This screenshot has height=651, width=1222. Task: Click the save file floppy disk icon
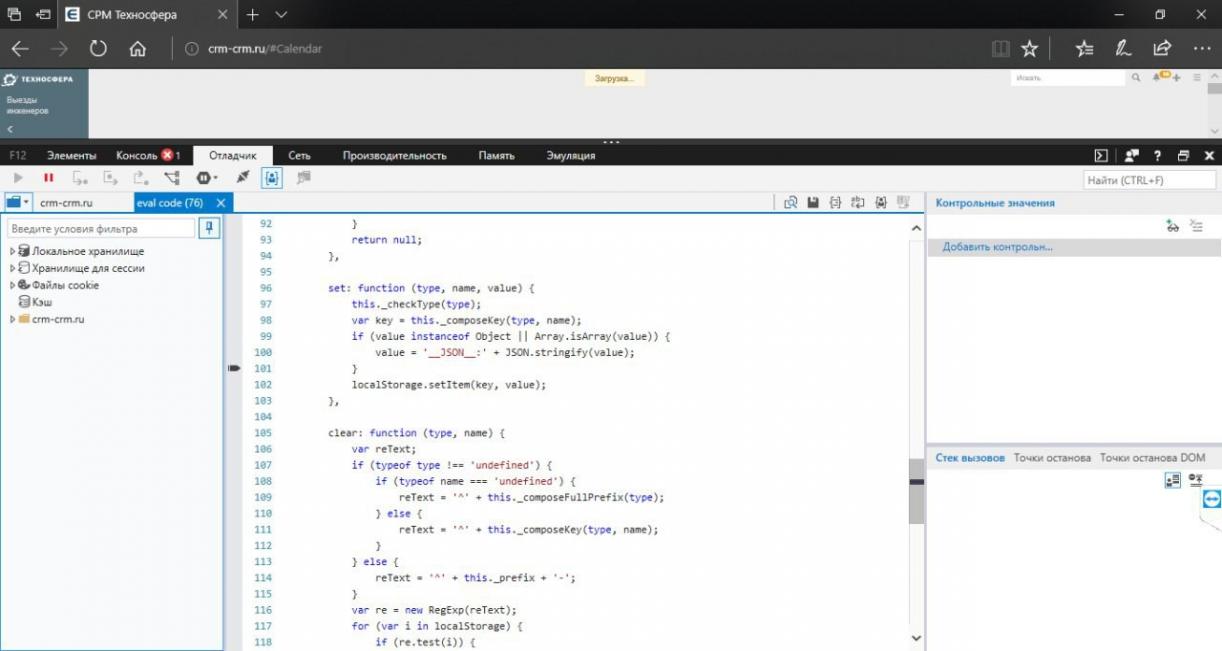813,203
